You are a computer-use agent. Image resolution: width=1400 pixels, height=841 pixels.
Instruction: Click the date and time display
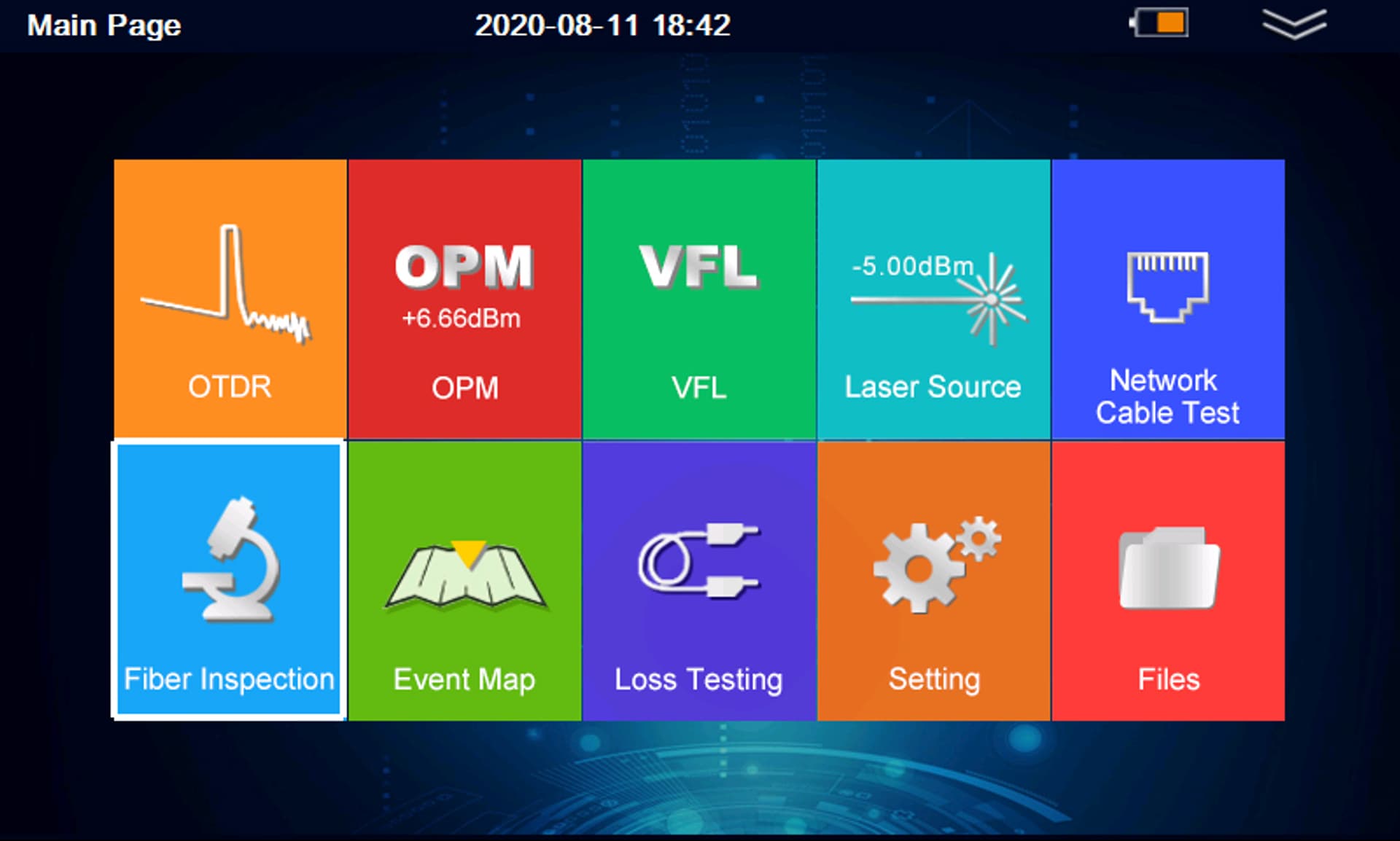pyautogui.click(x=602, y=26)
